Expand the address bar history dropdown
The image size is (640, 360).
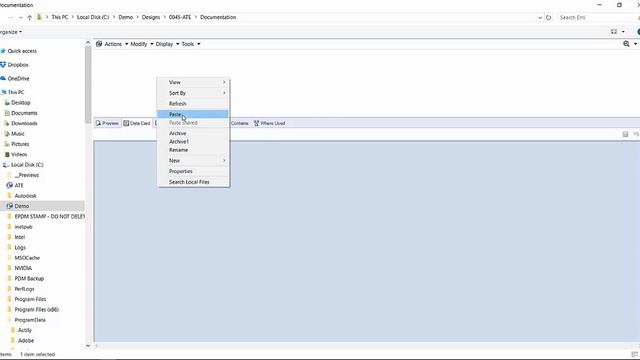point(540,18)
